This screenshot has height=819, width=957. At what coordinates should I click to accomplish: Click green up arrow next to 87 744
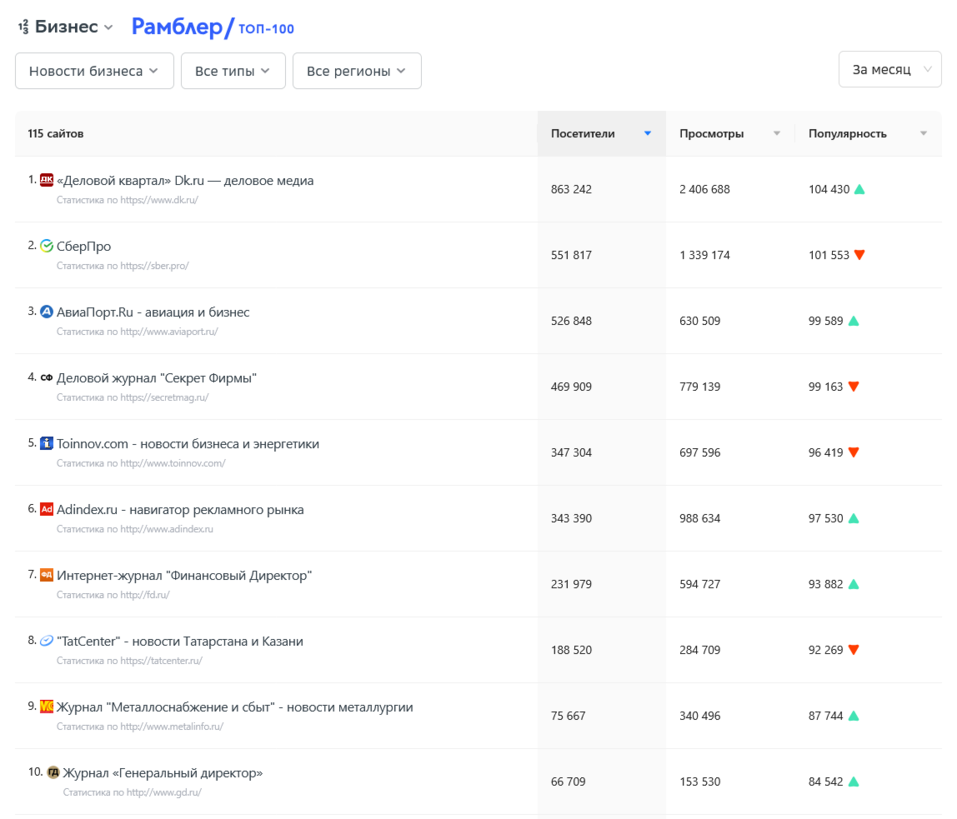(854, 716)
